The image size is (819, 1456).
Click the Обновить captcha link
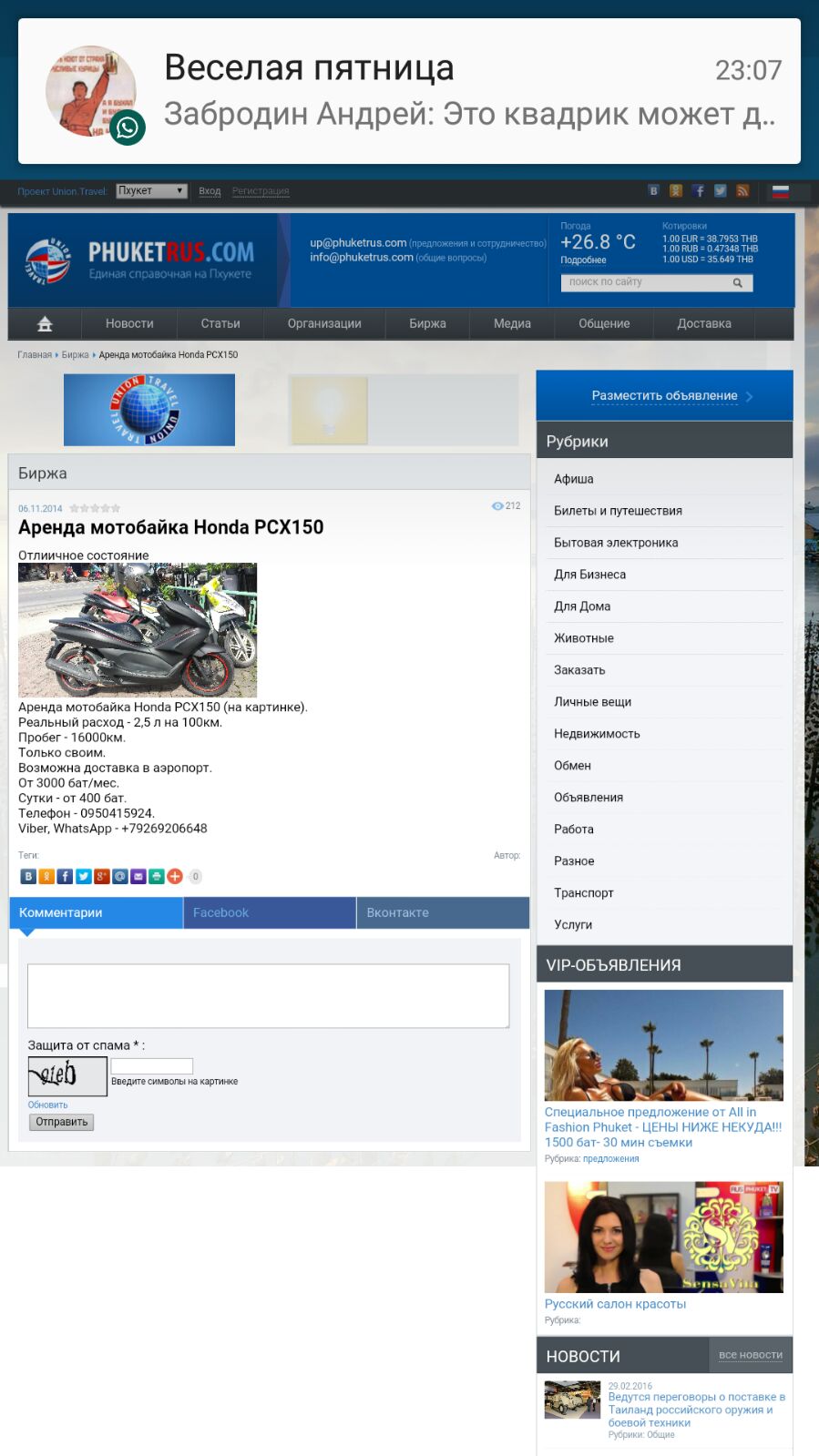[47, 1105]
